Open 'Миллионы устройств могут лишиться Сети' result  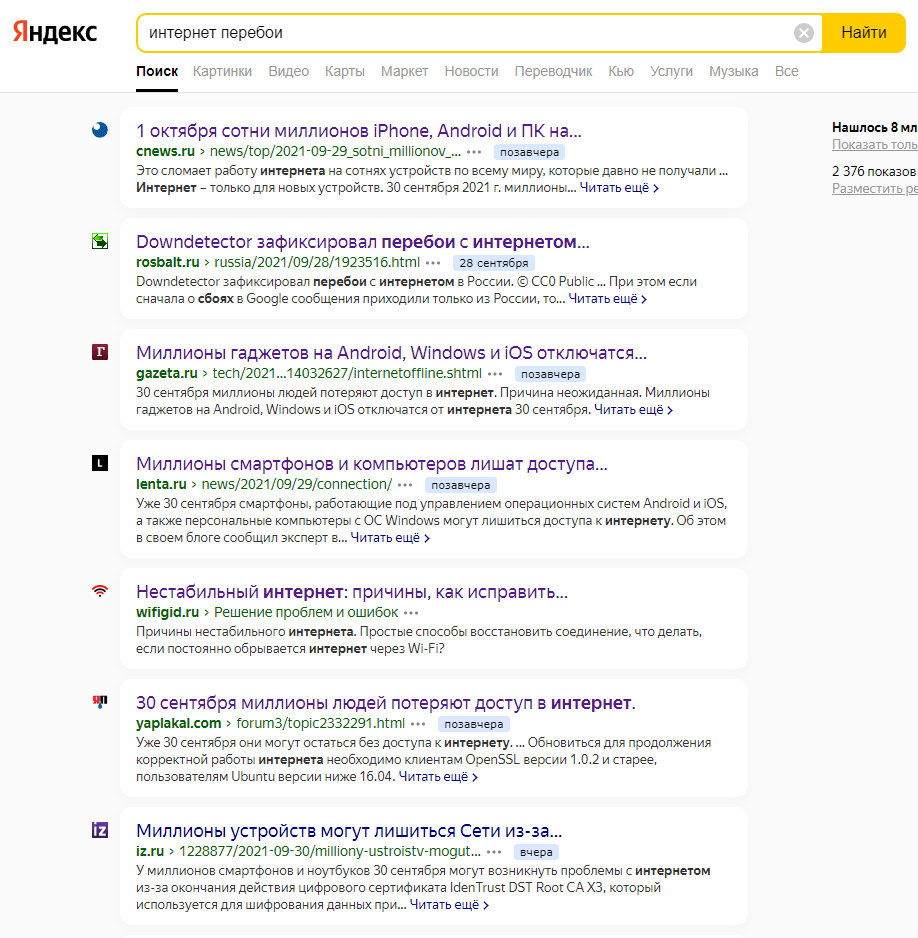(349, 831)
